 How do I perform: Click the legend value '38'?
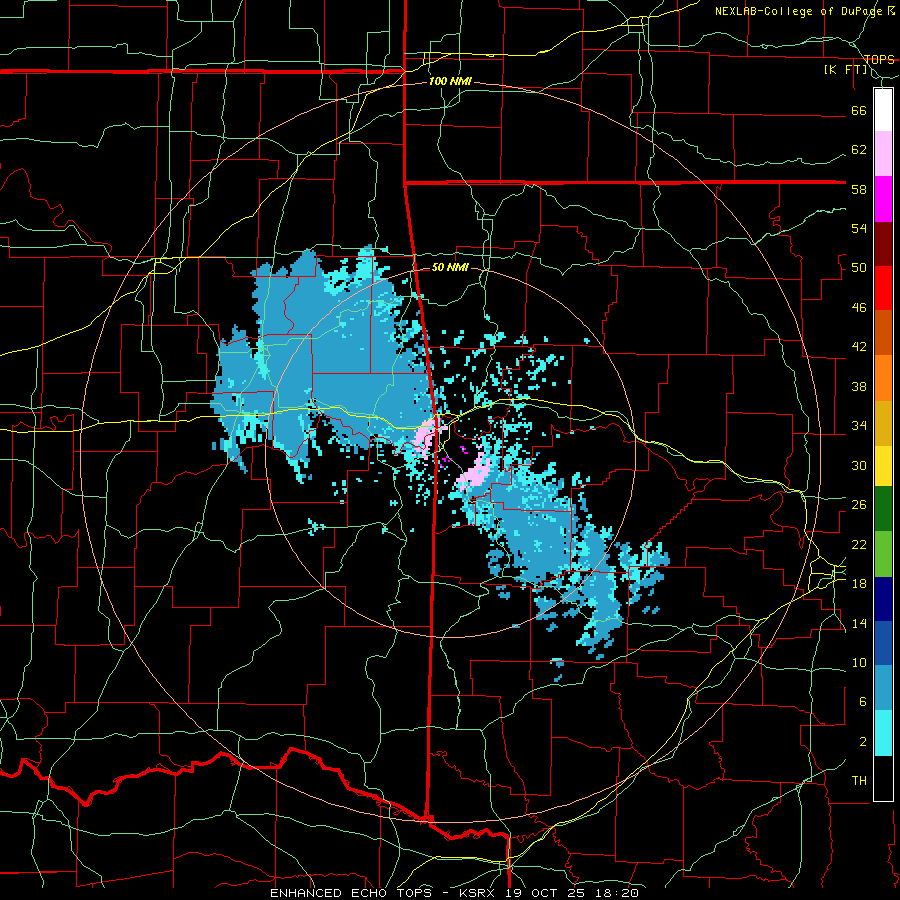click(x=859, y=387)
